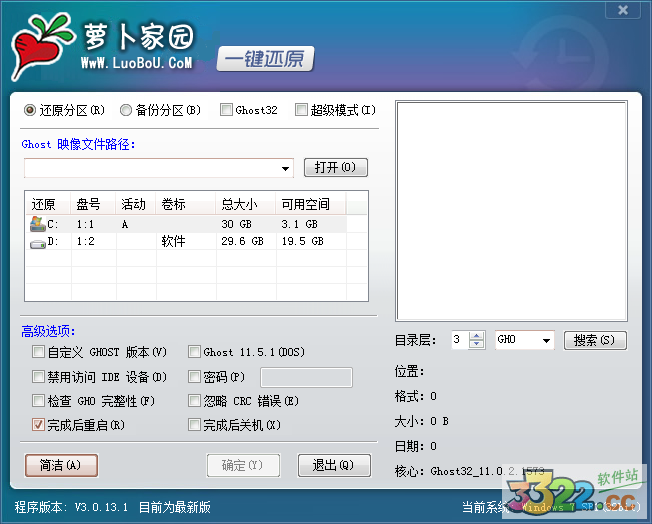Click the 打开 button
This screenshot has height=524, width=652.
click(335, 167)
